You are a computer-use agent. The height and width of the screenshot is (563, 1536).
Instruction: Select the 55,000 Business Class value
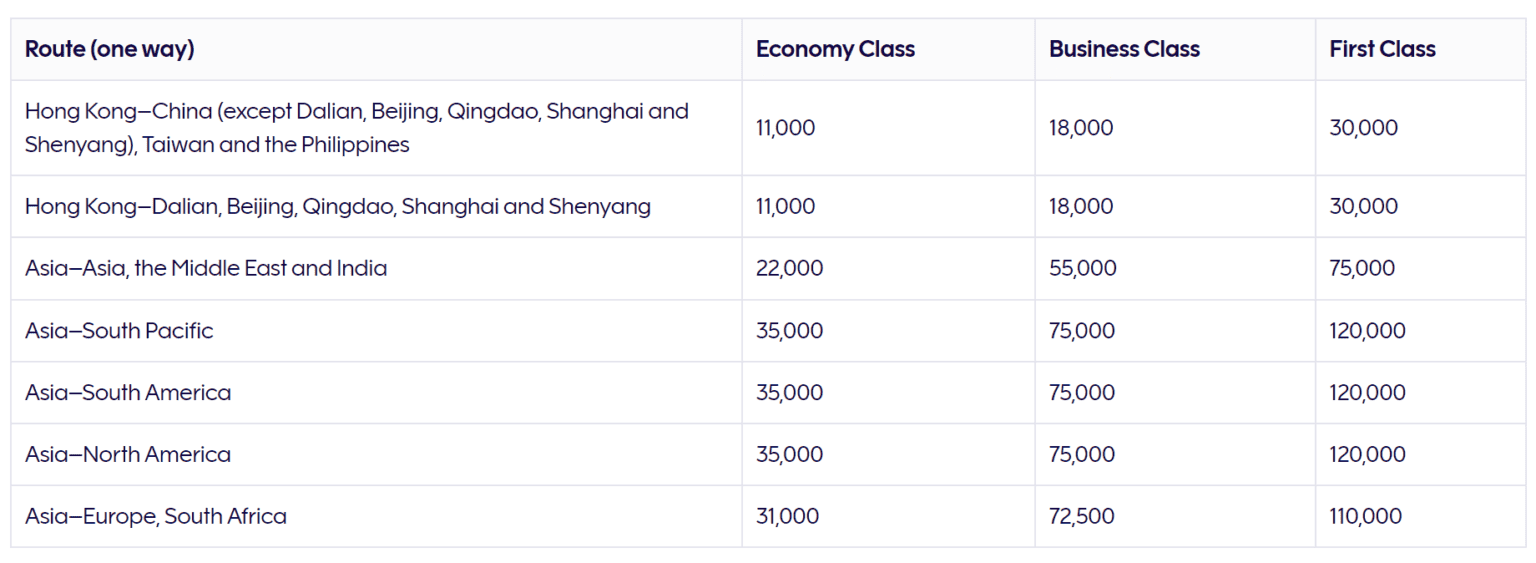click(x=1083, y=268)
